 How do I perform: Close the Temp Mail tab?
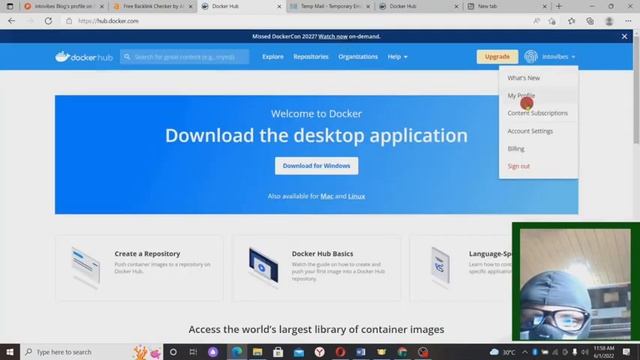[x=368, y=7]
